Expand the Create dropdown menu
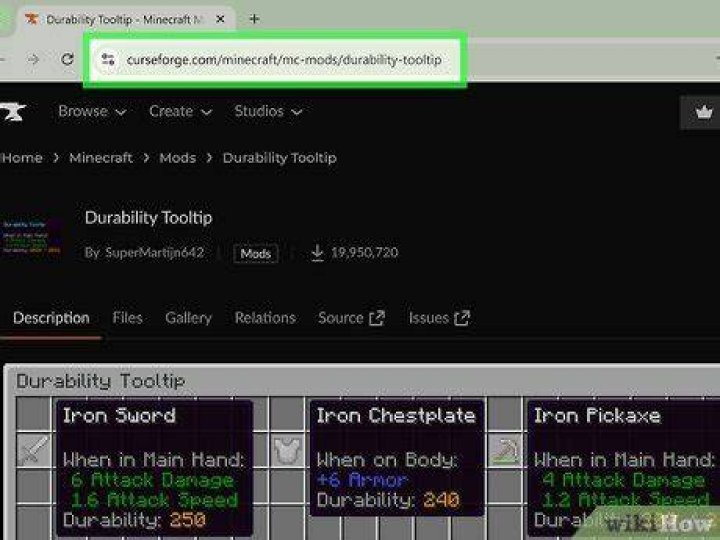 pos(180,112)
